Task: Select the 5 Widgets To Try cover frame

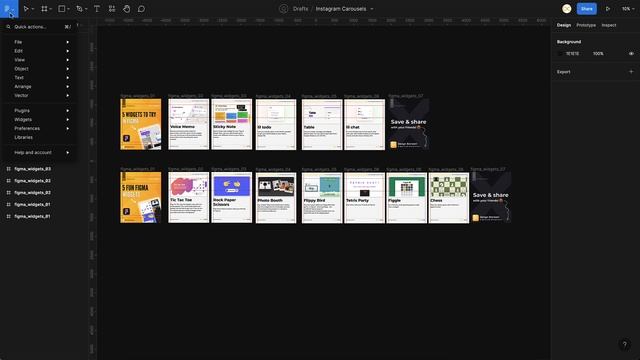Action: pos(141,124)
